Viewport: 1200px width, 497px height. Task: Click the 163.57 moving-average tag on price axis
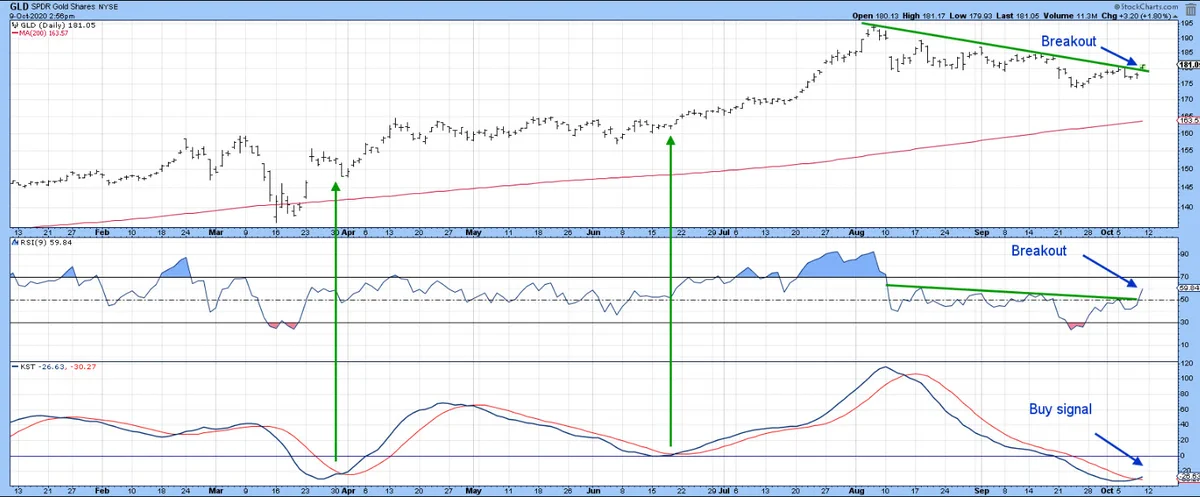(1189, 118)
